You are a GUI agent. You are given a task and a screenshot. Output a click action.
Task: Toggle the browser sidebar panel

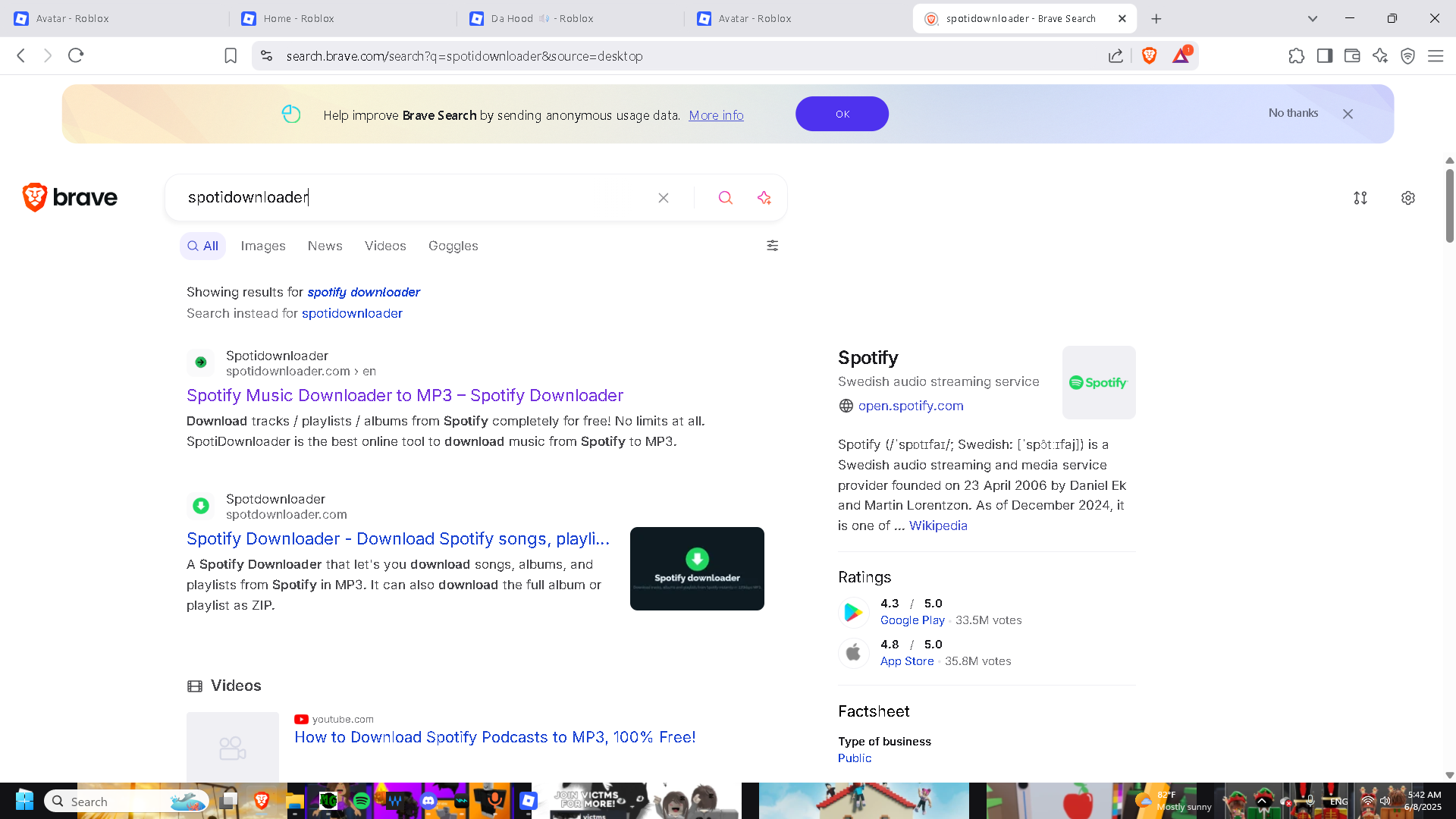tap(1325, 55)
